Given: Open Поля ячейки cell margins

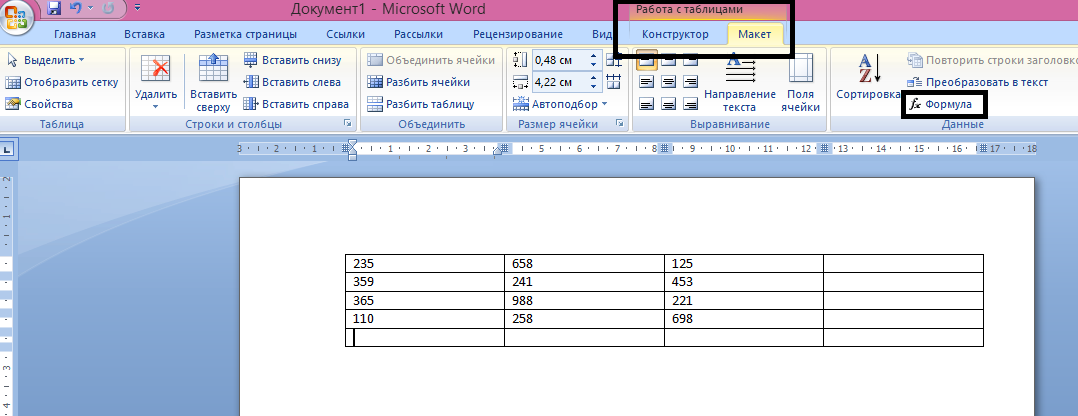Looking at the screenshot, I should [x=801, y=82].
